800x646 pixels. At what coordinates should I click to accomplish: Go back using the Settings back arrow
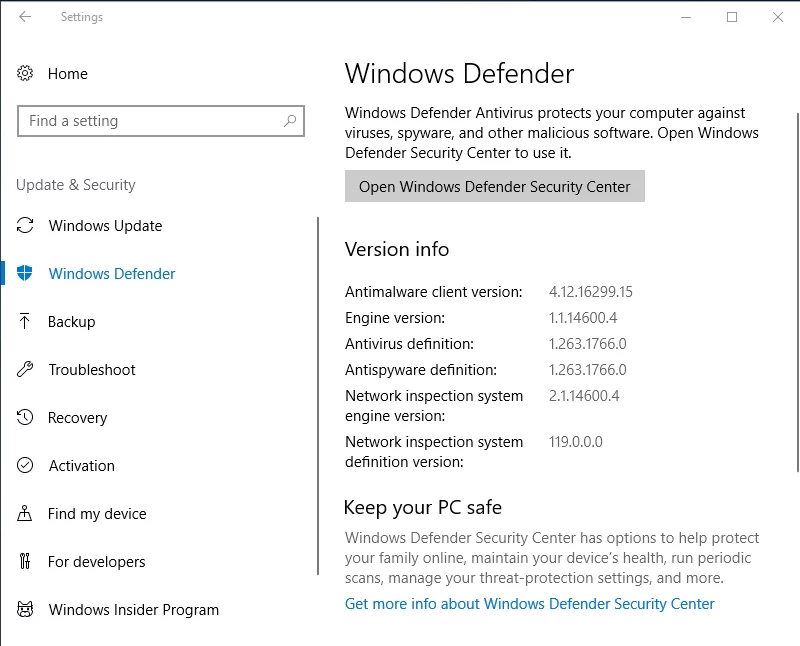click(x=25, y=17)
